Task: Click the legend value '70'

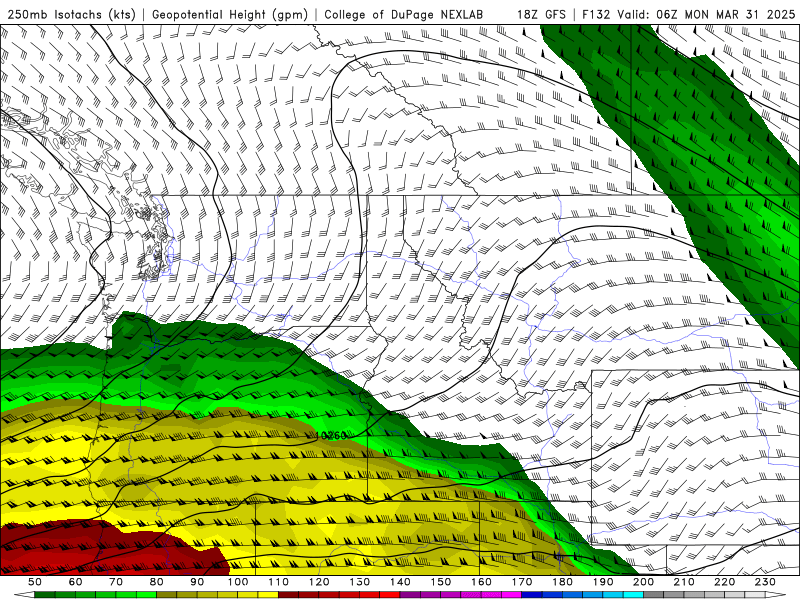Action: pyautogui.click(x=116, y=582)
